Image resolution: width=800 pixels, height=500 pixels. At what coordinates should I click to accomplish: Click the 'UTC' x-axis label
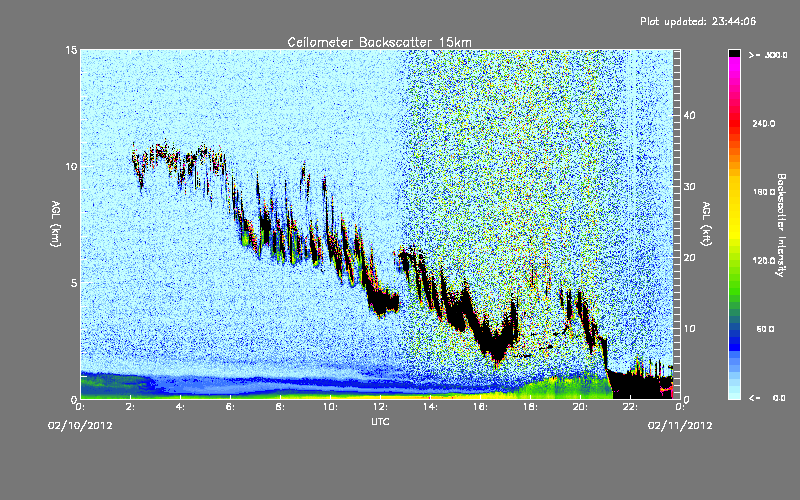click(380, 421)
